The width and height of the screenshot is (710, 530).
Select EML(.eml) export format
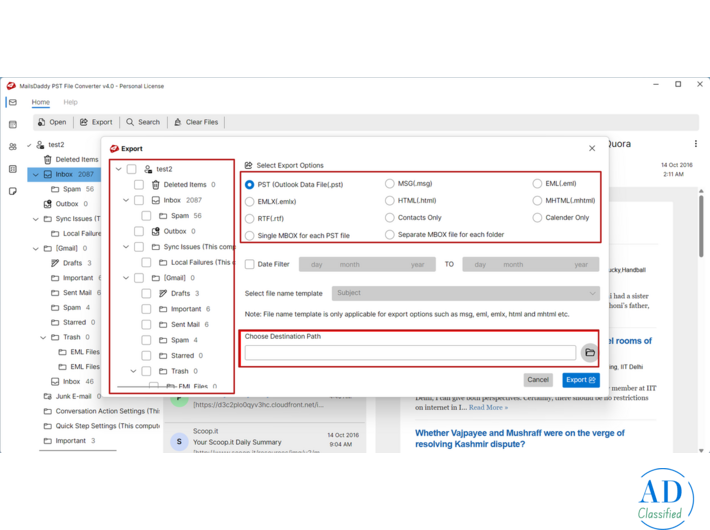coord(537,183)
